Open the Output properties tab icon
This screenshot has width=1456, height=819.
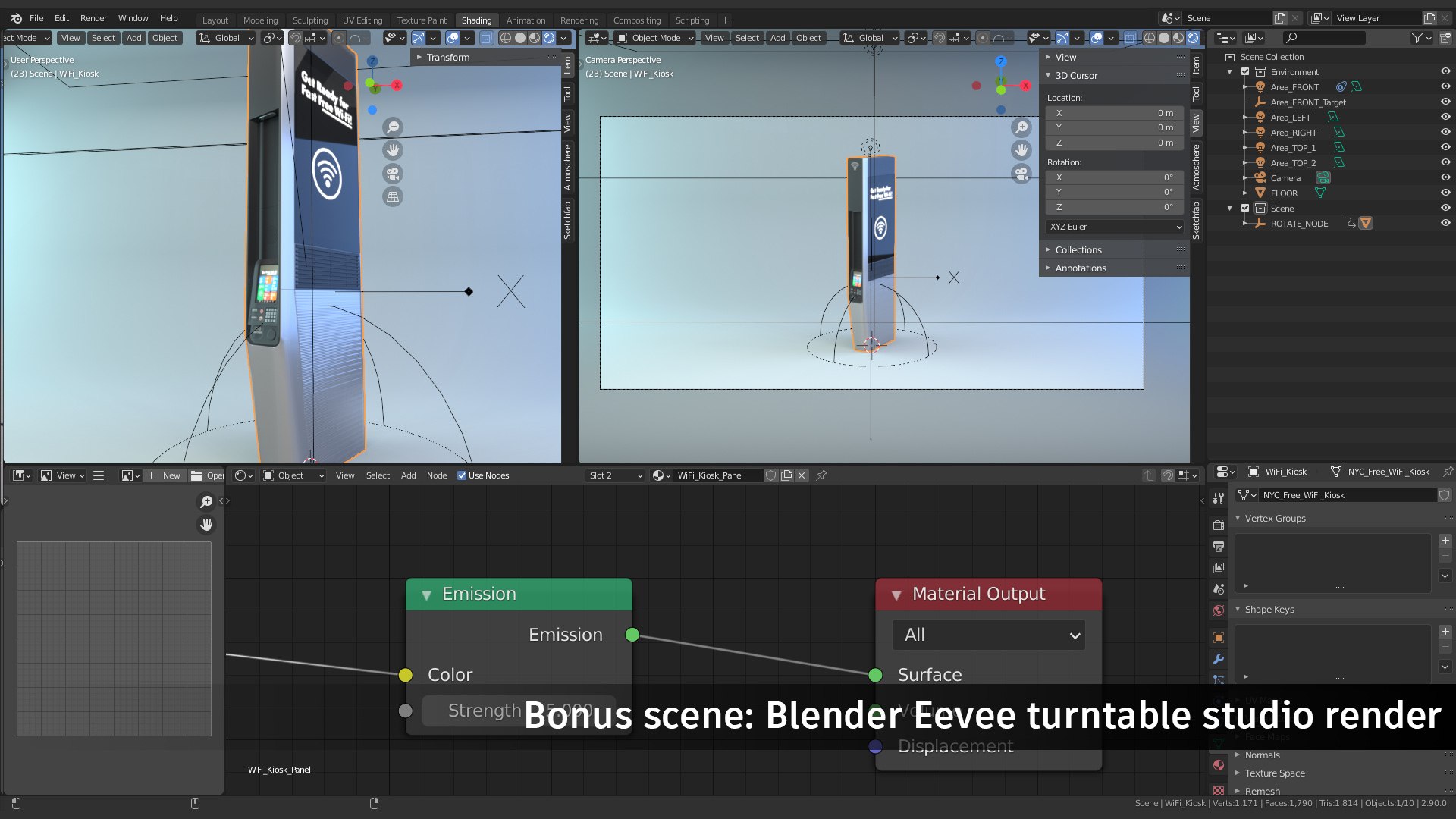click(x=1219, y=546)
